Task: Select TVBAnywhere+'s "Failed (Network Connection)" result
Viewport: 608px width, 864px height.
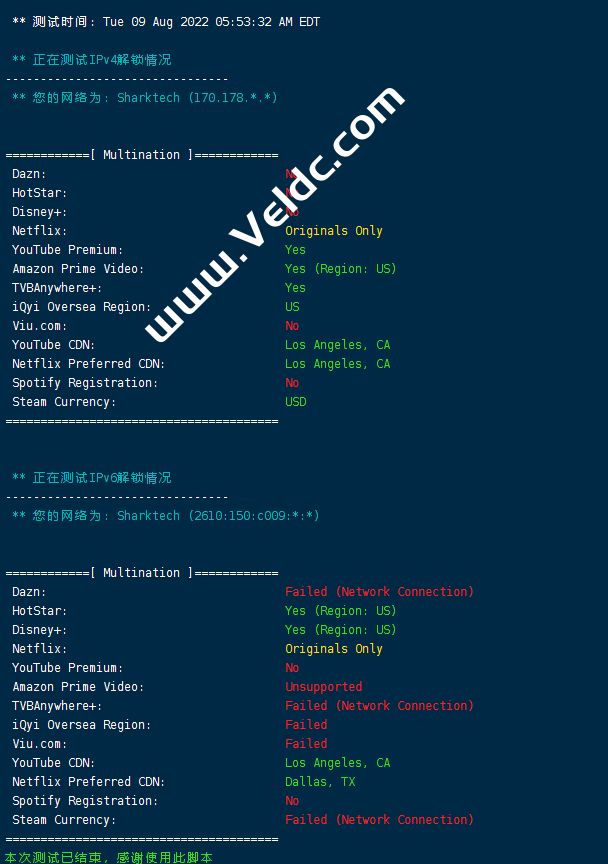Action: (379, 706)
